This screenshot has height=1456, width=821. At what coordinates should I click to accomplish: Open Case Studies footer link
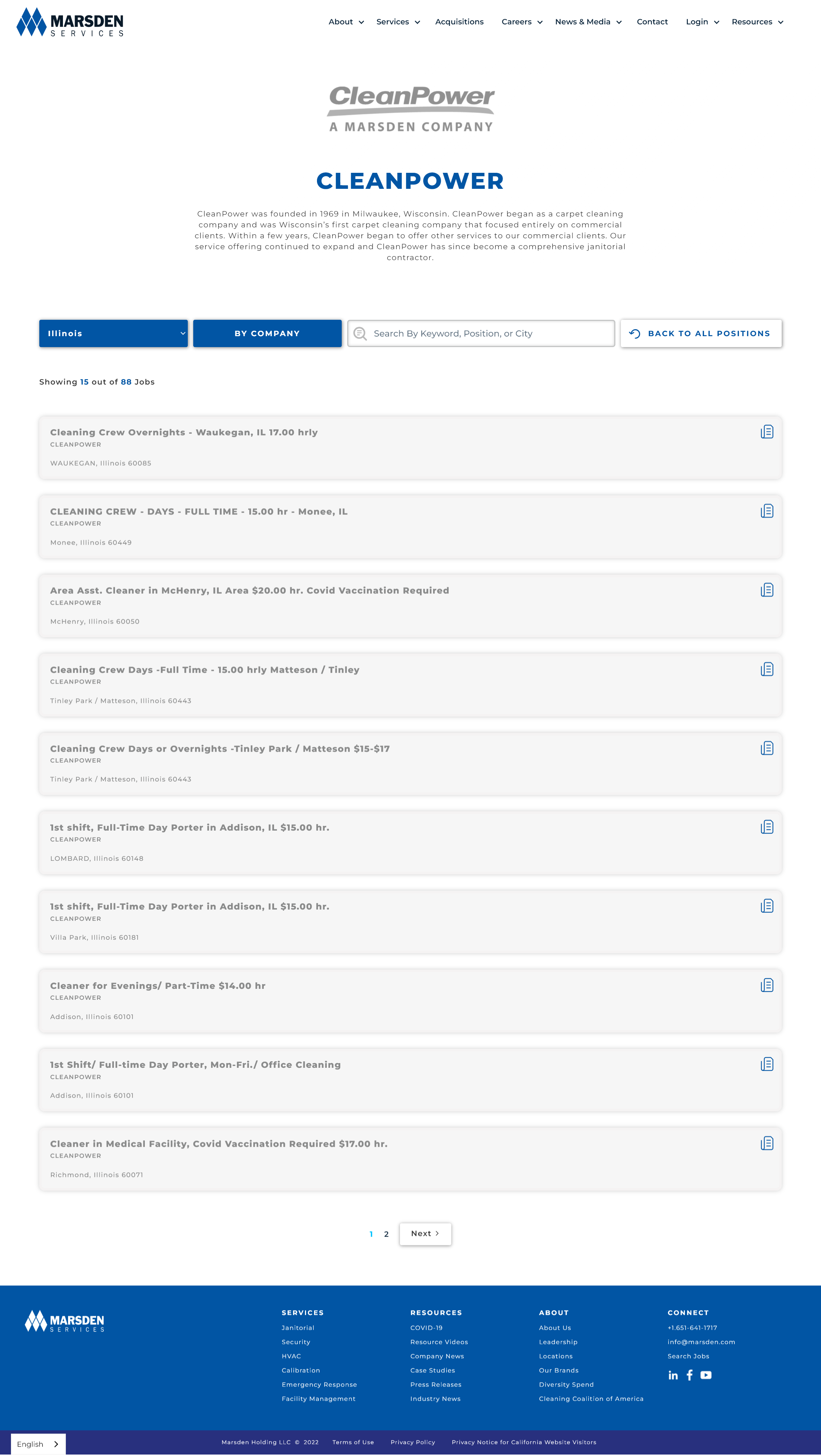[x=433, y=1370]
